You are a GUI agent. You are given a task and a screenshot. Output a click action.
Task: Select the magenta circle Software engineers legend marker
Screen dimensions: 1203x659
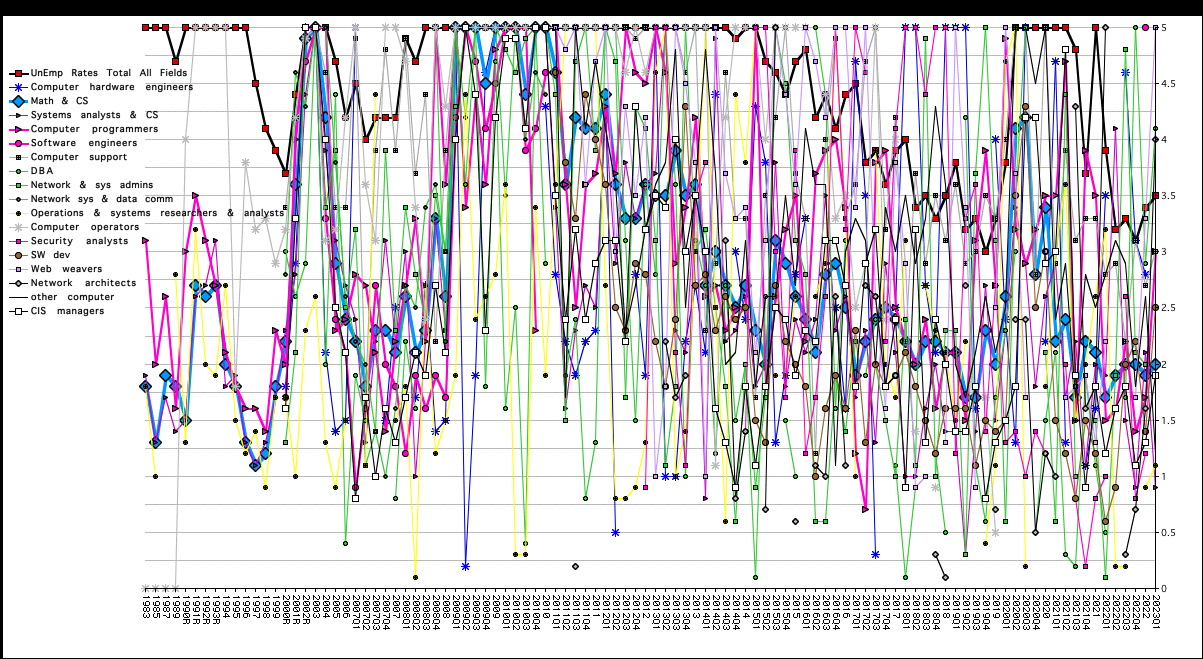(17, 143)
